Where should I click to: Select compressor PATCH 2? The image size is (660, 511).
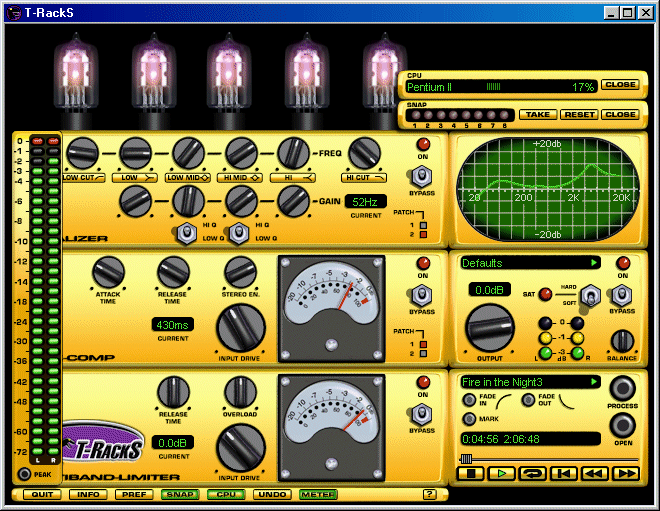423,354
